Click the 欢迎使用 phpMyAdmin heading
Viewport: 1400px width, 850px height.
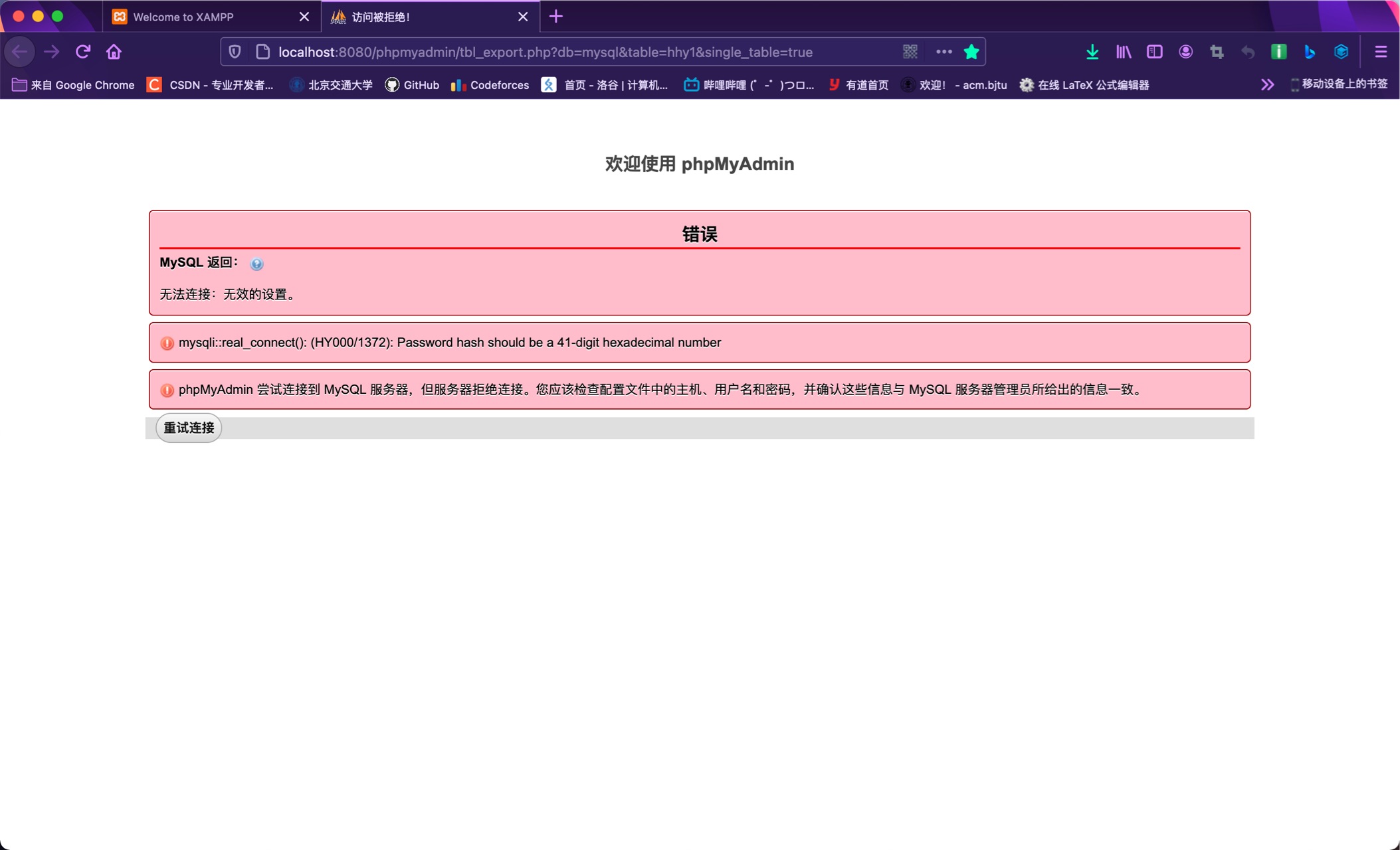point(700,164)
